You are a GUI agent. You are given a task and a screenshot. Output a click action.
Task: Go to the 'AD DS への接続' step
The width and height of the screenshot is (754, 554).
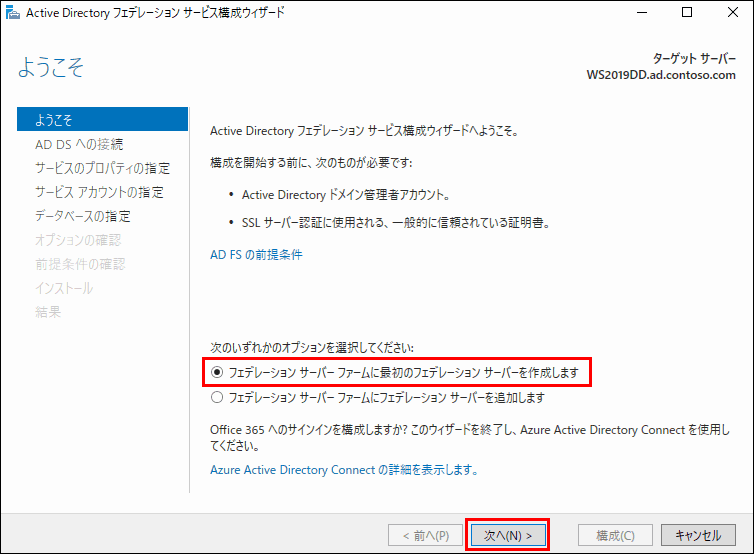coord(79,144)
